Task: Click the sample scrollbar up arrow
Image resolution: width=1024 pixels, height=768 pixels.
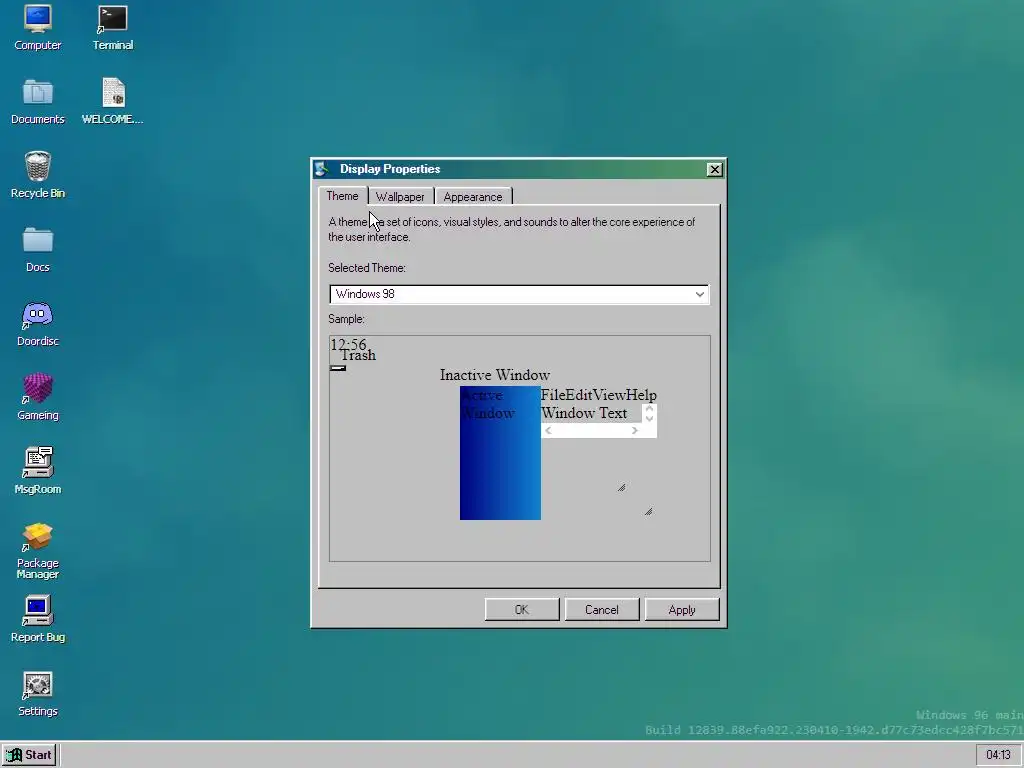Action: pos(649,409)
